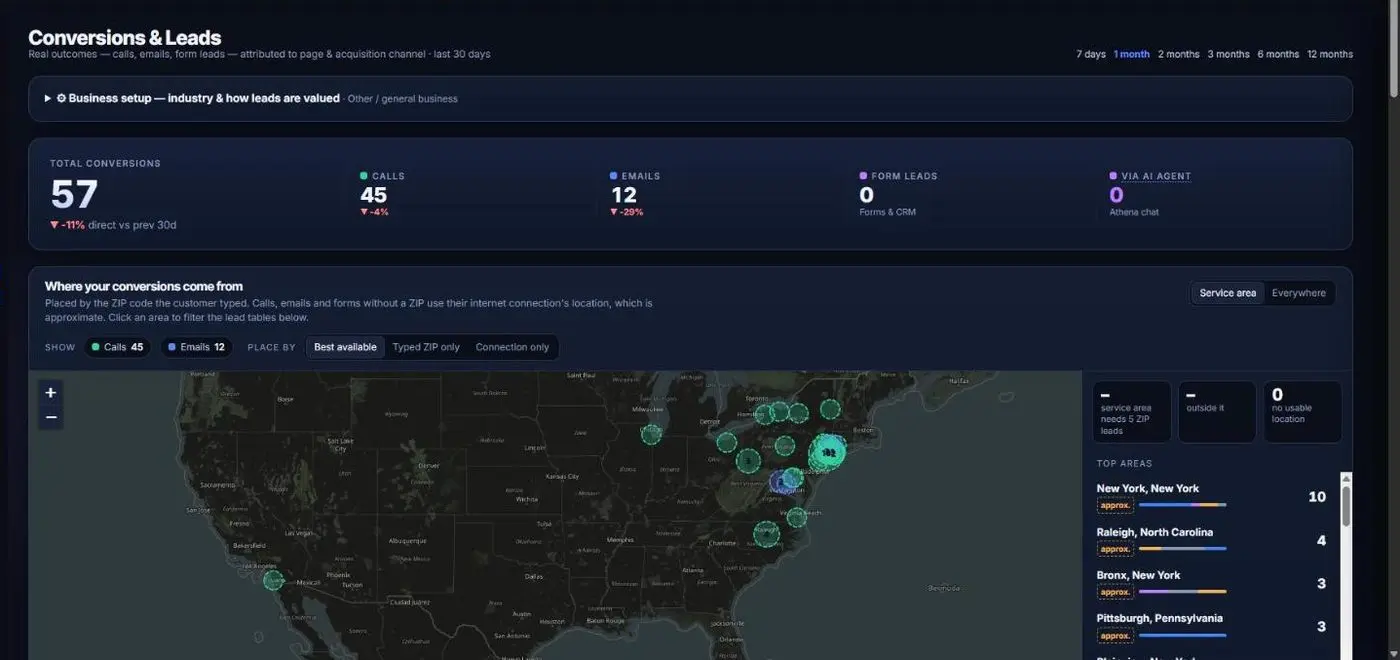This screenshot has height=660, width=1400.
Task: Click the TOP AREAS heading
Action: point(1124,463)
